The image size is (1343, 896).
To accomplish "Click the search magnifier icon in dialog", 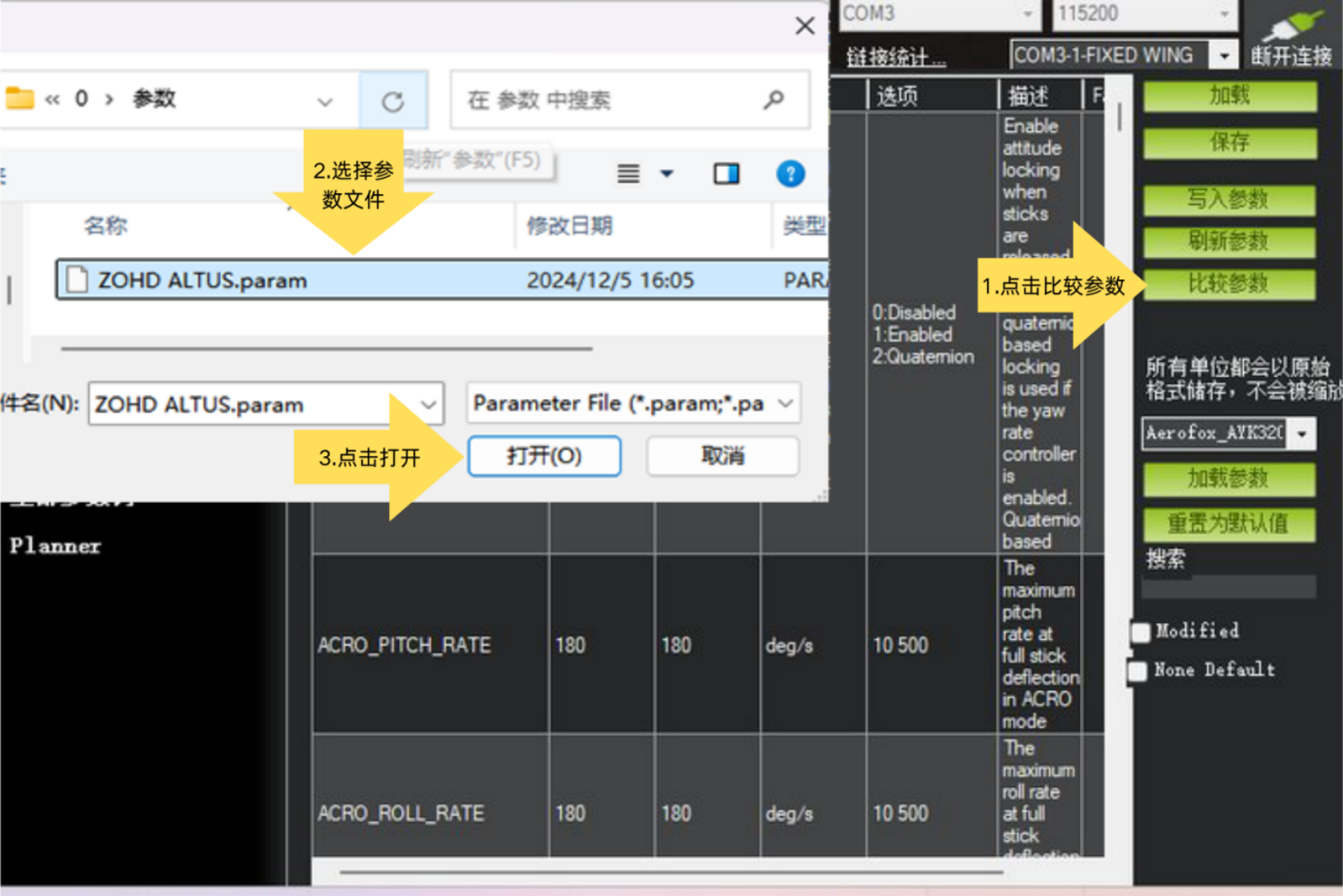I will [773, 100].
